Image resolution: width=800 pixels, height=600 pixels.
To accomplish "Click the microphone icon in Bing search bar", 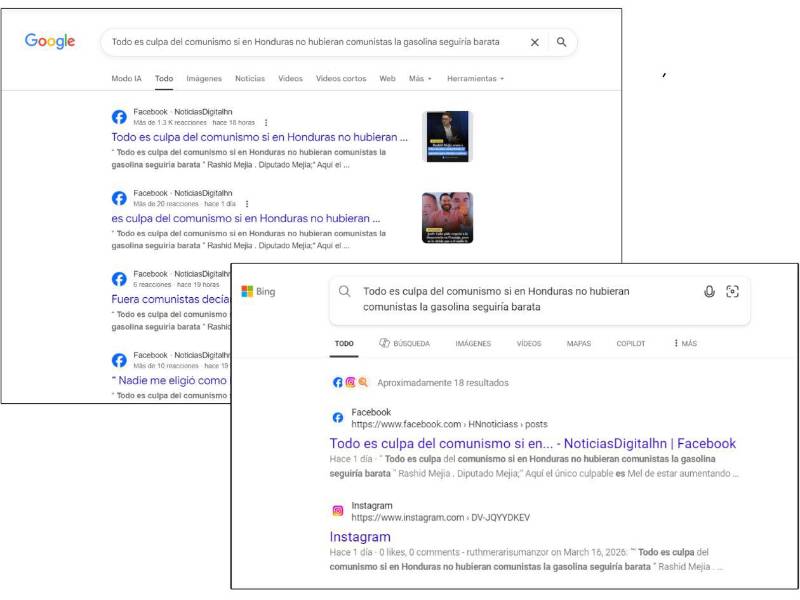I will (x=709, y=290).
